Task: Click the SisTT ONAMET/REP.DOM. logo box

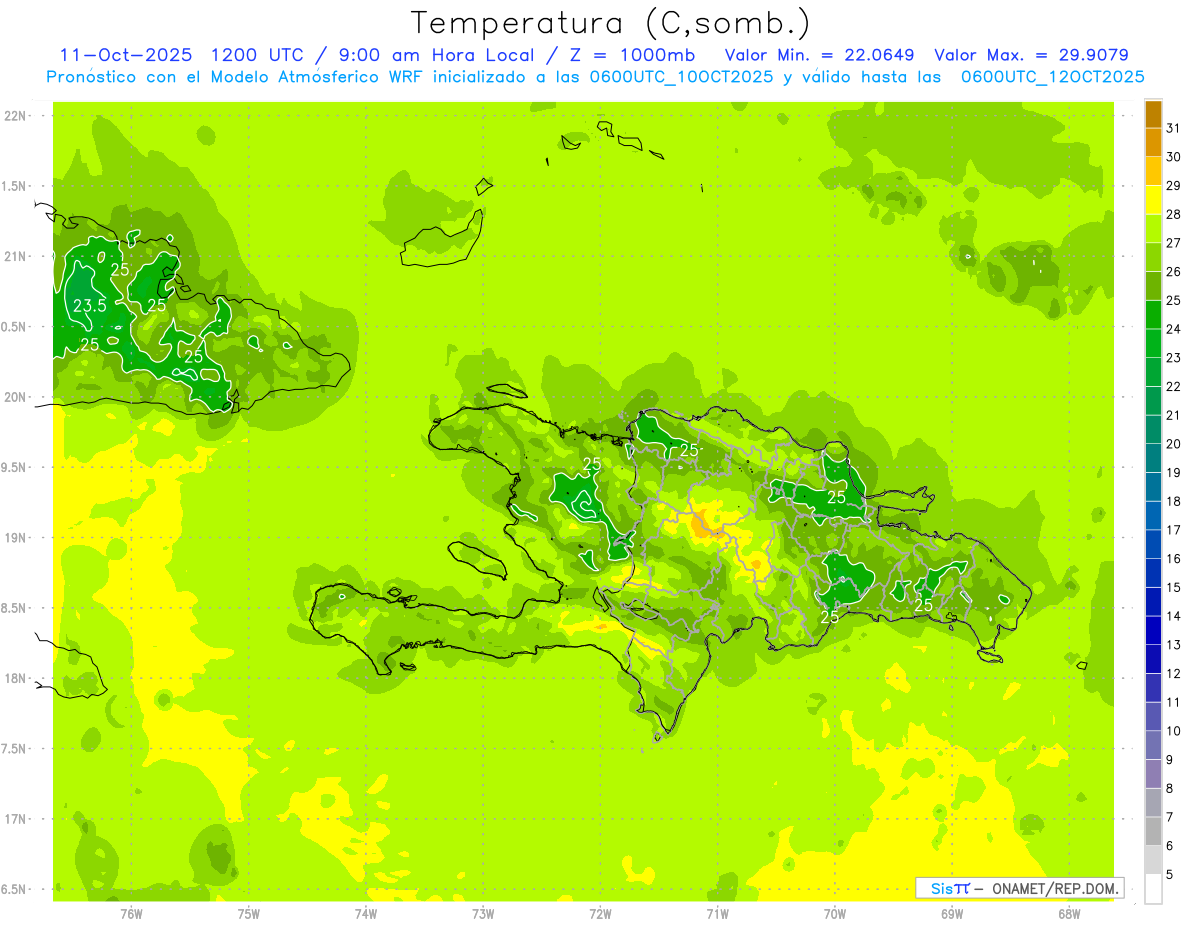Action: click(x=1019, y=888)
